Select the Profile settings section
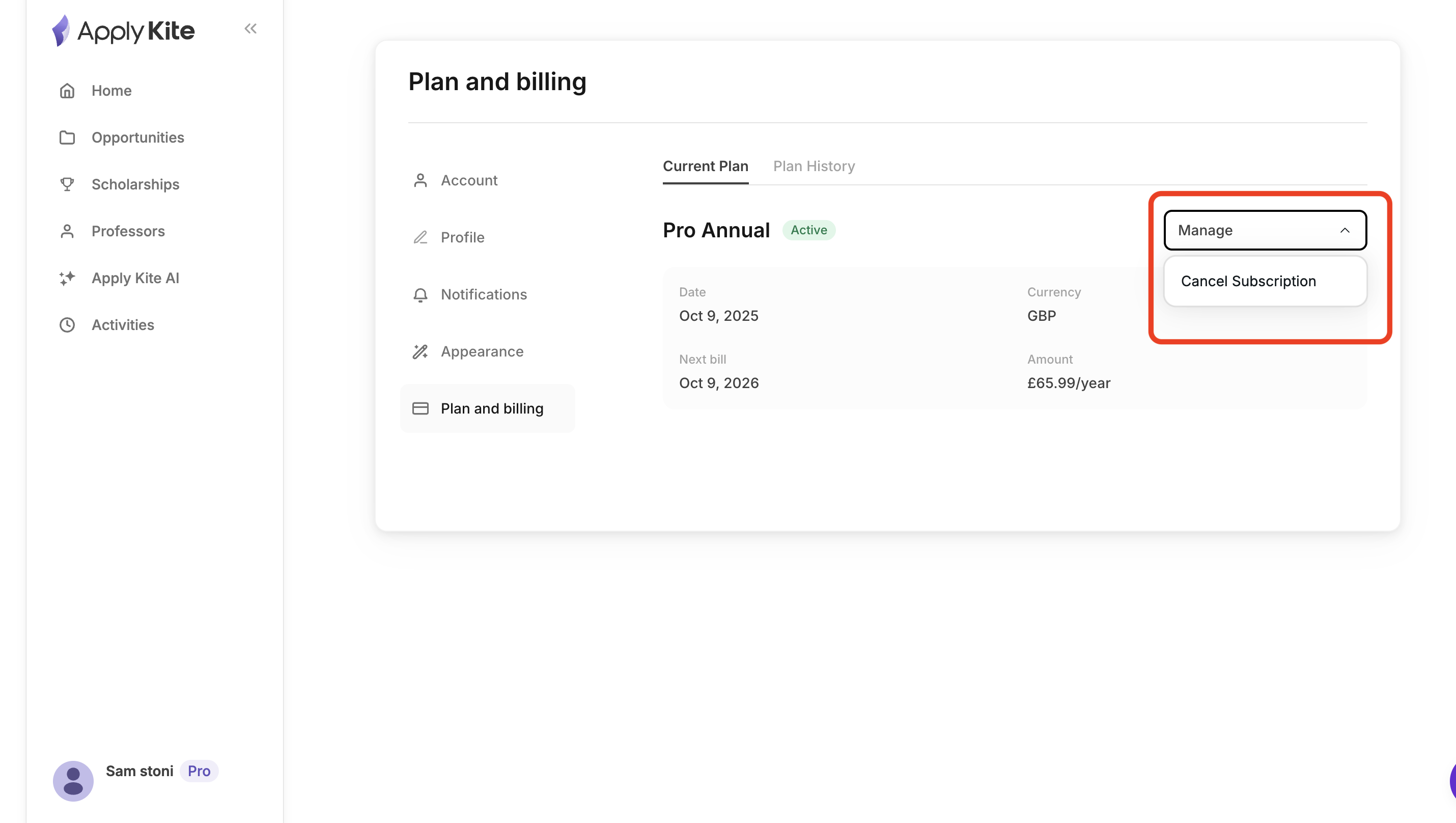This screenshot has width=1456, height=823. click(488, 237)
